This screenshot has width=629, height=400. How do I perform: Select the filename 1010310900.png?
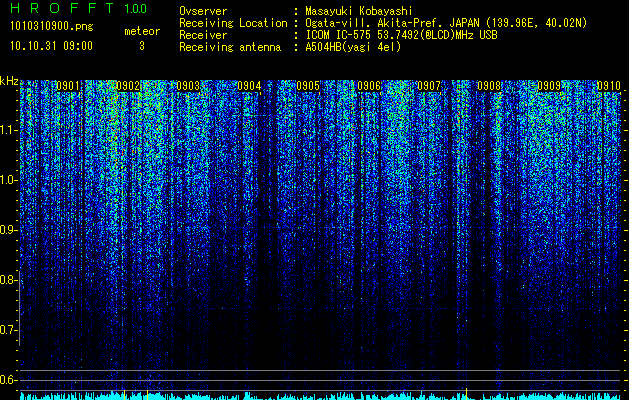pyautogui.click(x=51, y=26)
